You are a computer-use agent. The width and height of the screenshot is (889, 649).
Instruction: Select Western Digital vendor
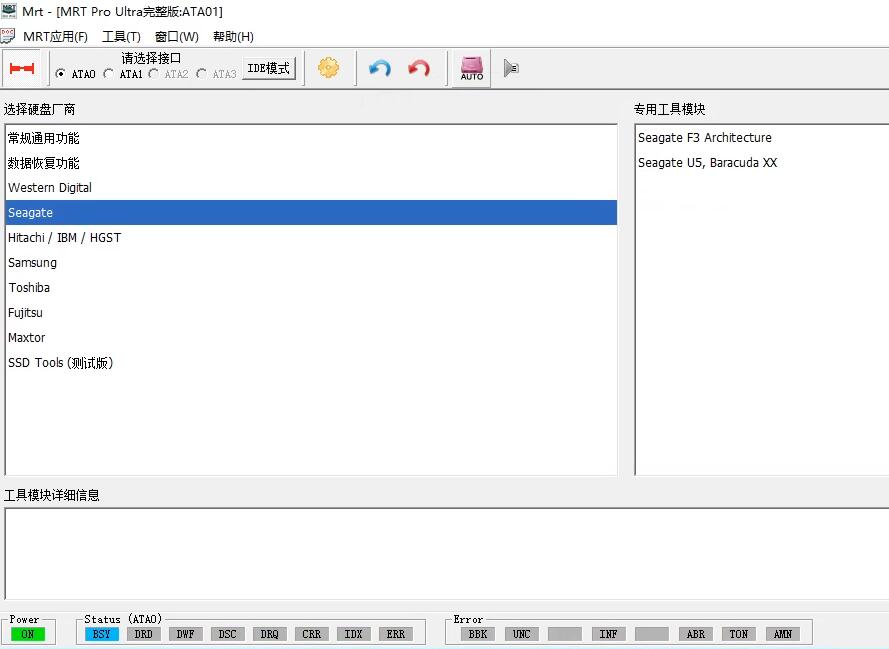pos(311,188)
